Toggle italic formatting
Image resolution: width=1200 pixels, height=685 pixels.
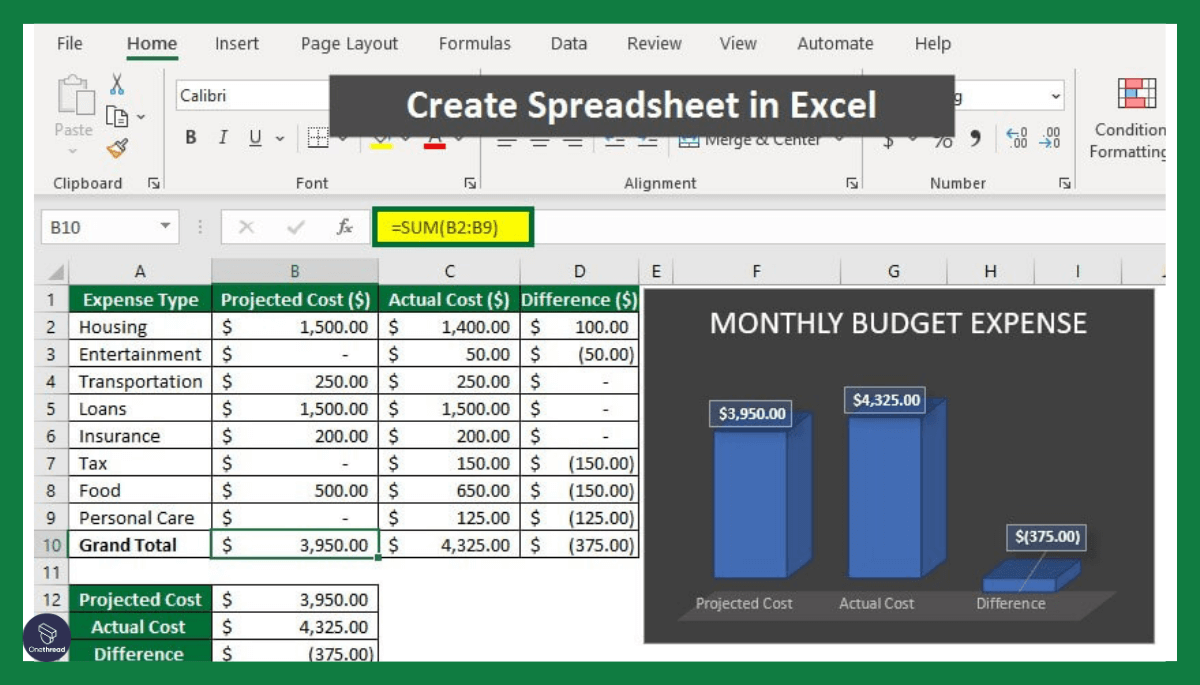tap(222, 138)
